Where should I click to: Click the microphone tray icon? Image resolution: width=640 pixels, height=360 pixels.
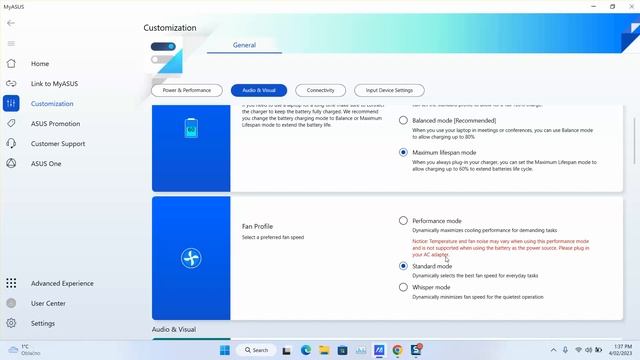point(565,350)
